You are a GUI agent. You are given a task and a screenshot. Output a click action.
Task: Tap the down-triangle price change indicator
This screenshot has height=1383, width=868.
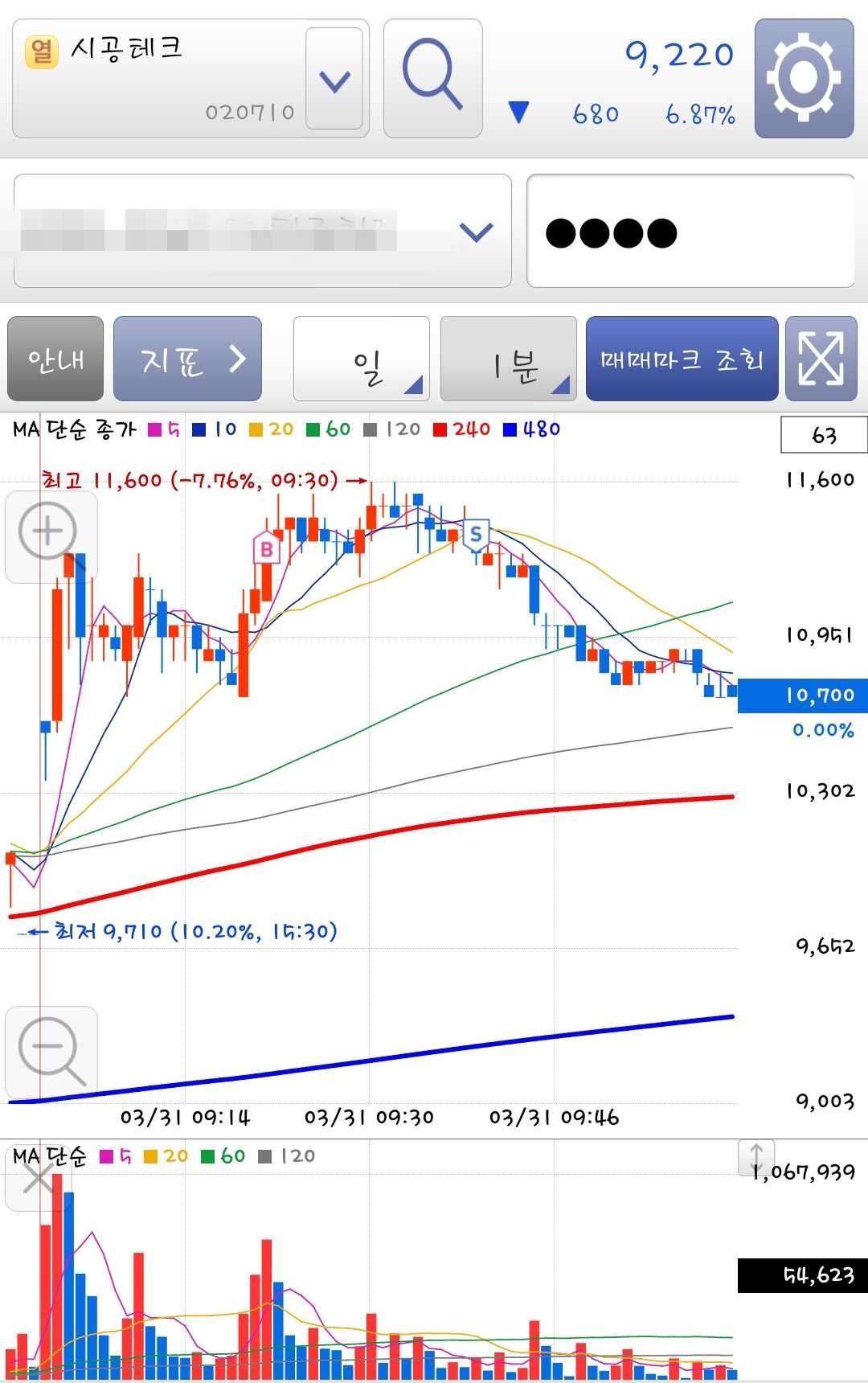pos(519,113)
